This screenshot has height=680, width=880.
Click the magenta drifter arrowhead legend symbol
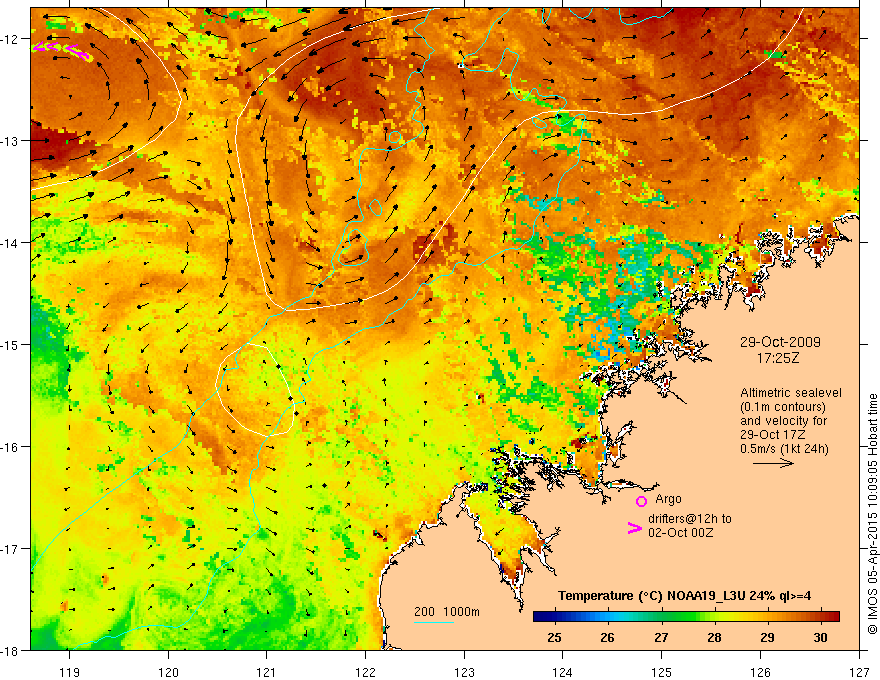point(634,528)
